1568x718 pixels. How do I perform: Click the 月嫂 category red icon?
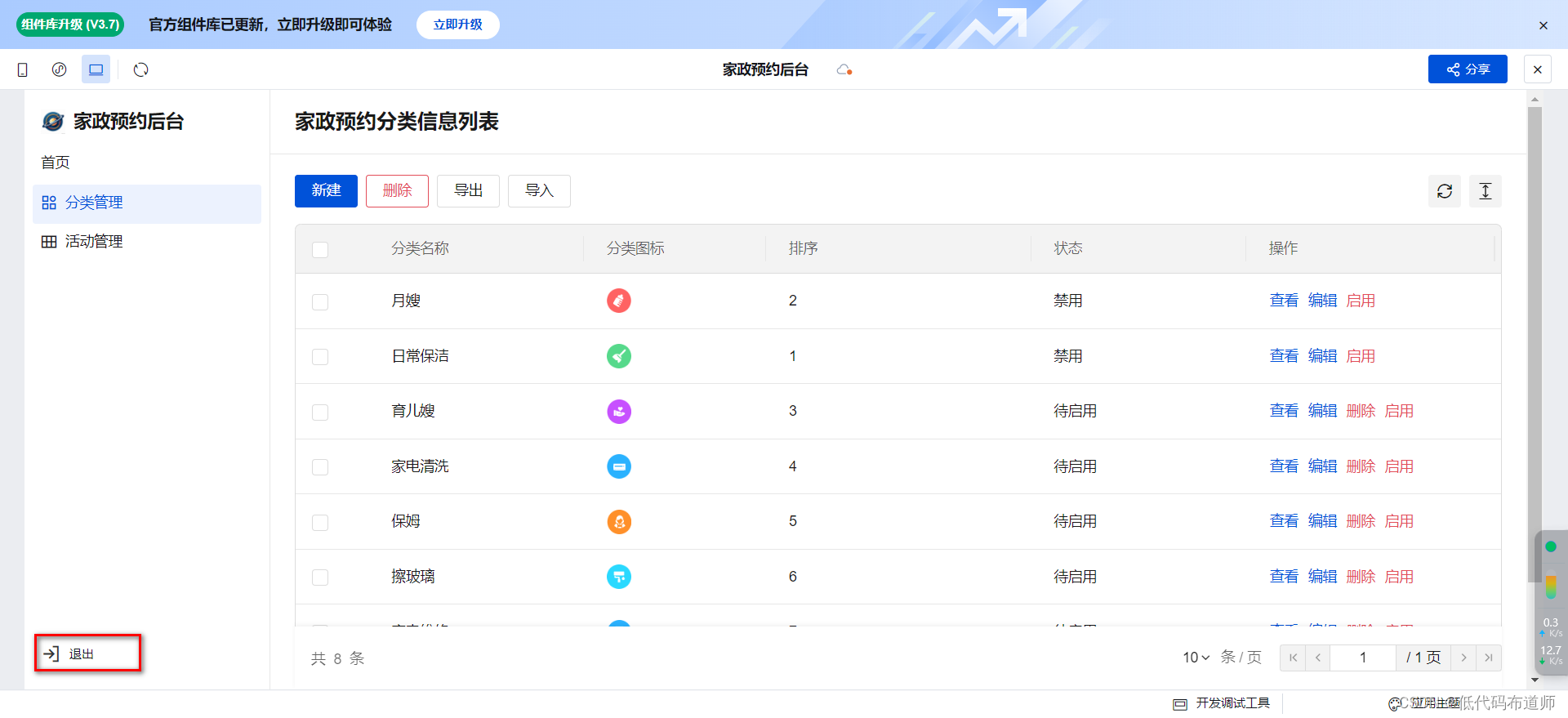coord(619,301)
